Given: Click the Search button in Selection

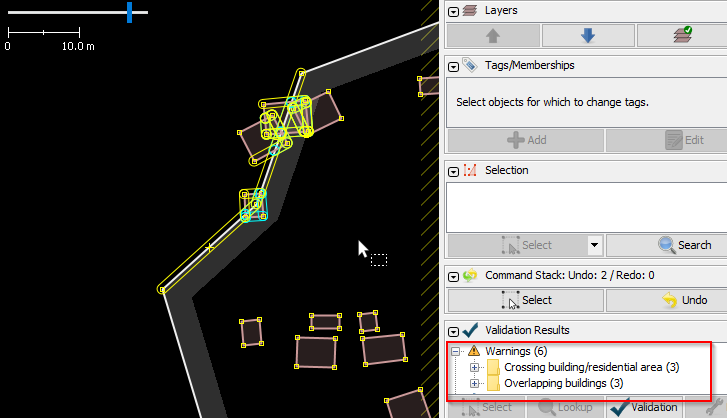Looking at the screenshot, I should [x=665, y=245].
